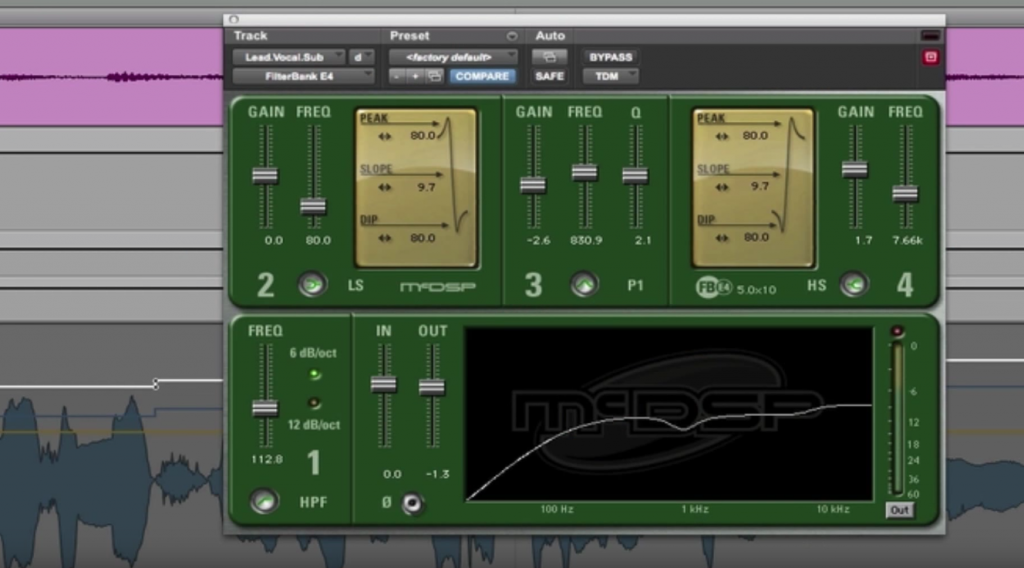Click band 4 frequency value 7.66k
1024x568 pixels.
pos(907,240)
